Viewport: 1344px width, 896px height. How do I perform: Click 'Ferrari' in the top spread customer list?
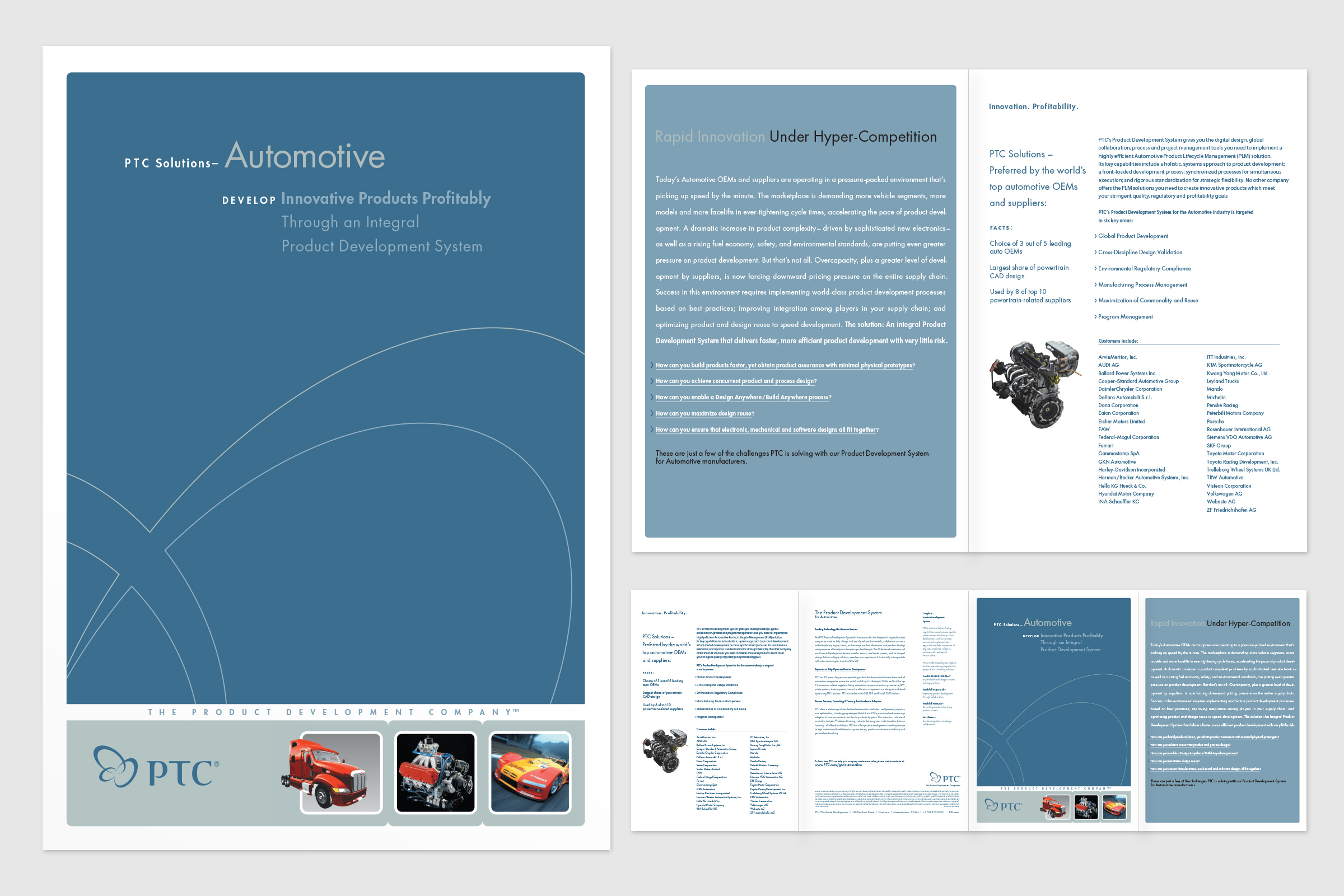pos(1105,446)
